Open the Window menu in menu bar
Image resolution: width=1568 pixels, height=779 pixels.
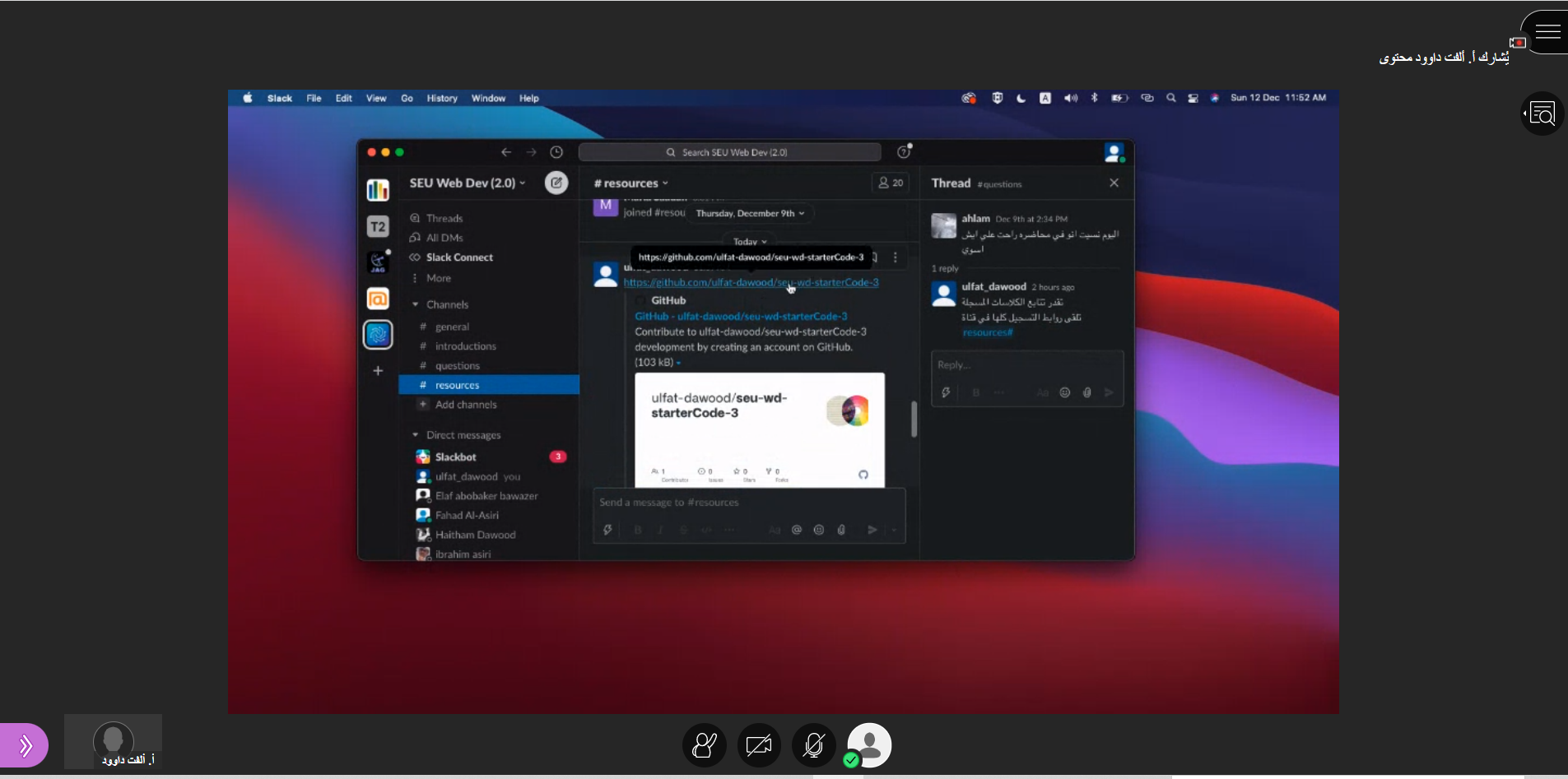point(488,98)
